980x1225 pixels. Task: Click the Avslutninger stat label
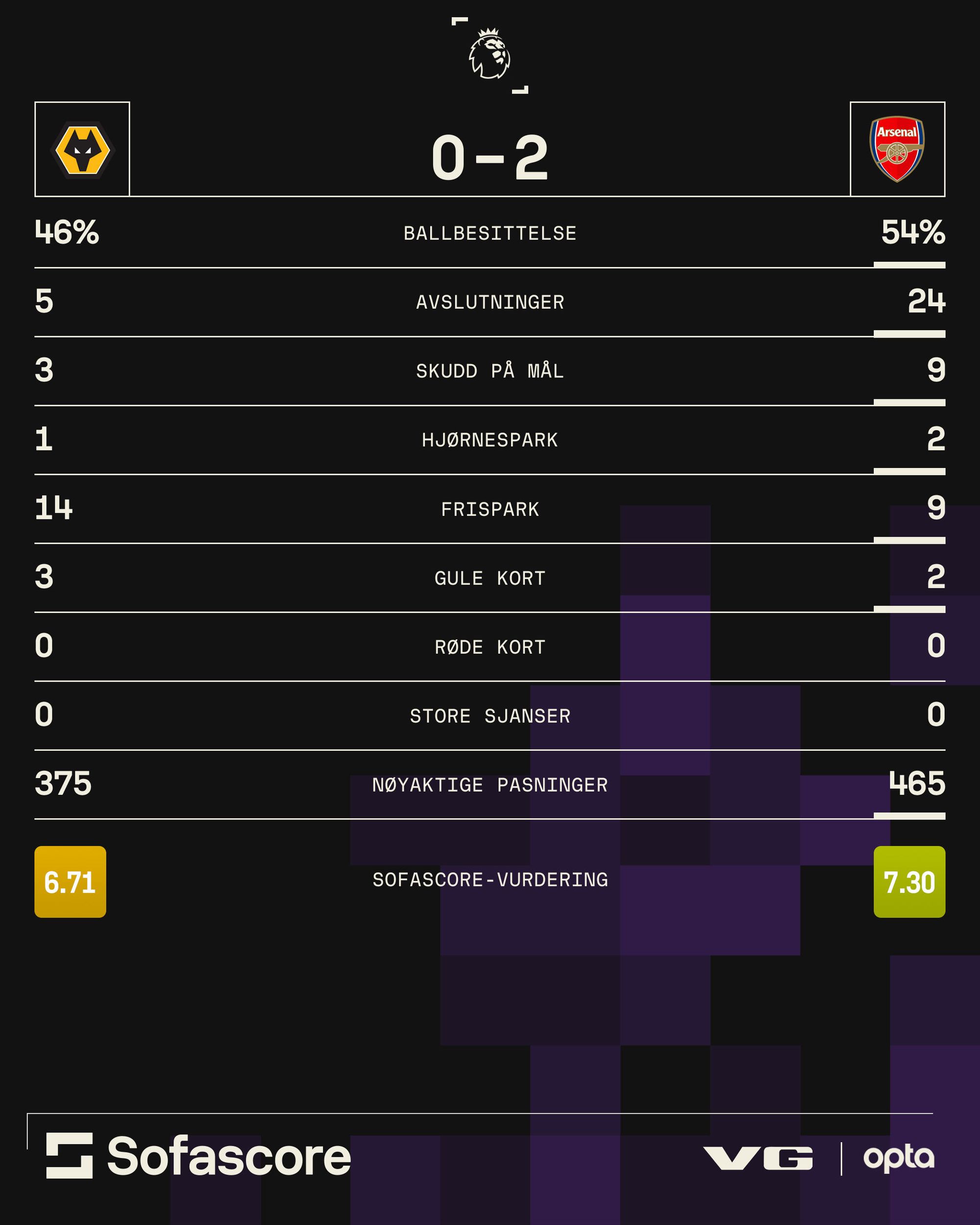(490, 302)
